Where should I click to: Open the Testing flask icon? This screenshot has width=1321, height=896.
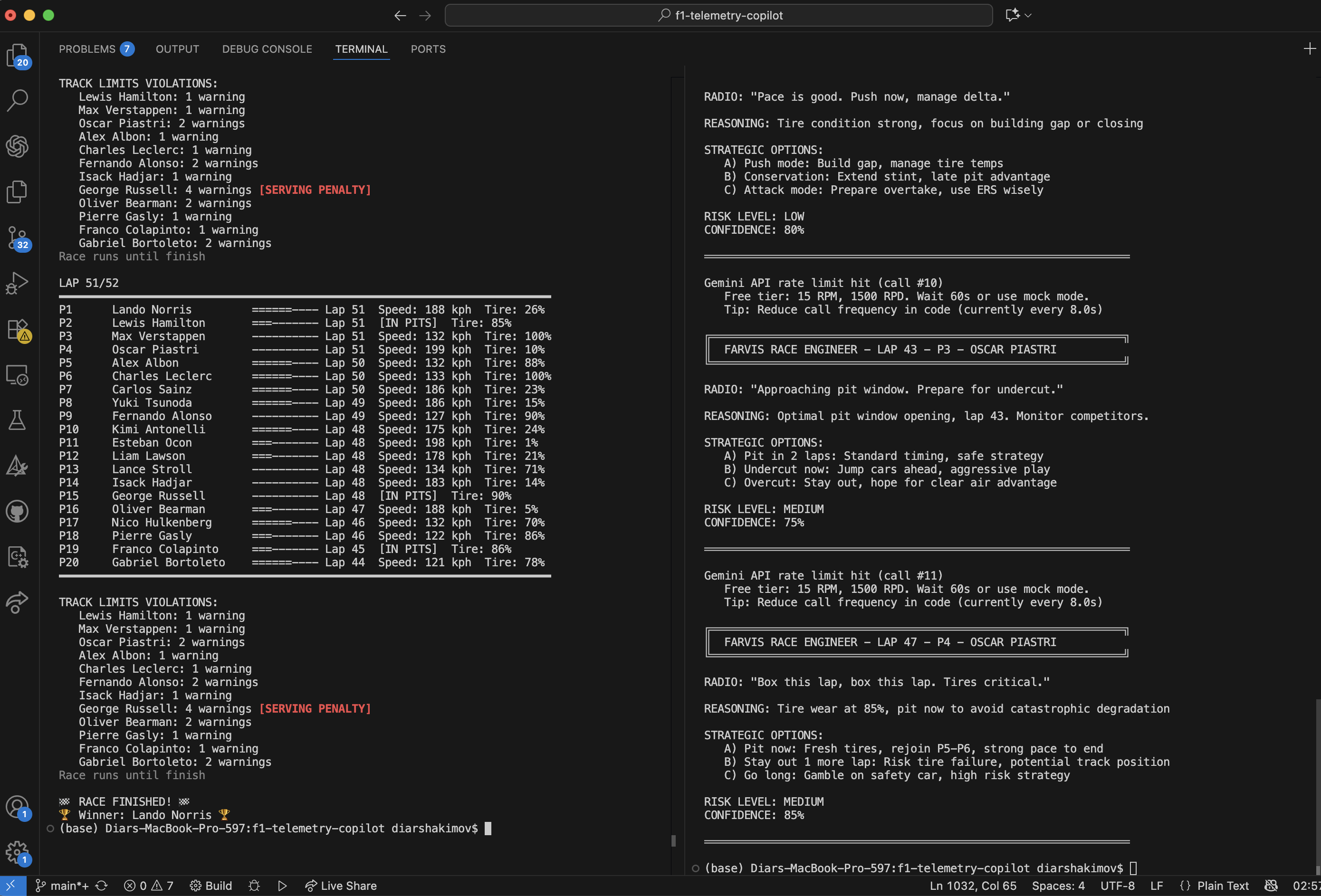(17, 420)
